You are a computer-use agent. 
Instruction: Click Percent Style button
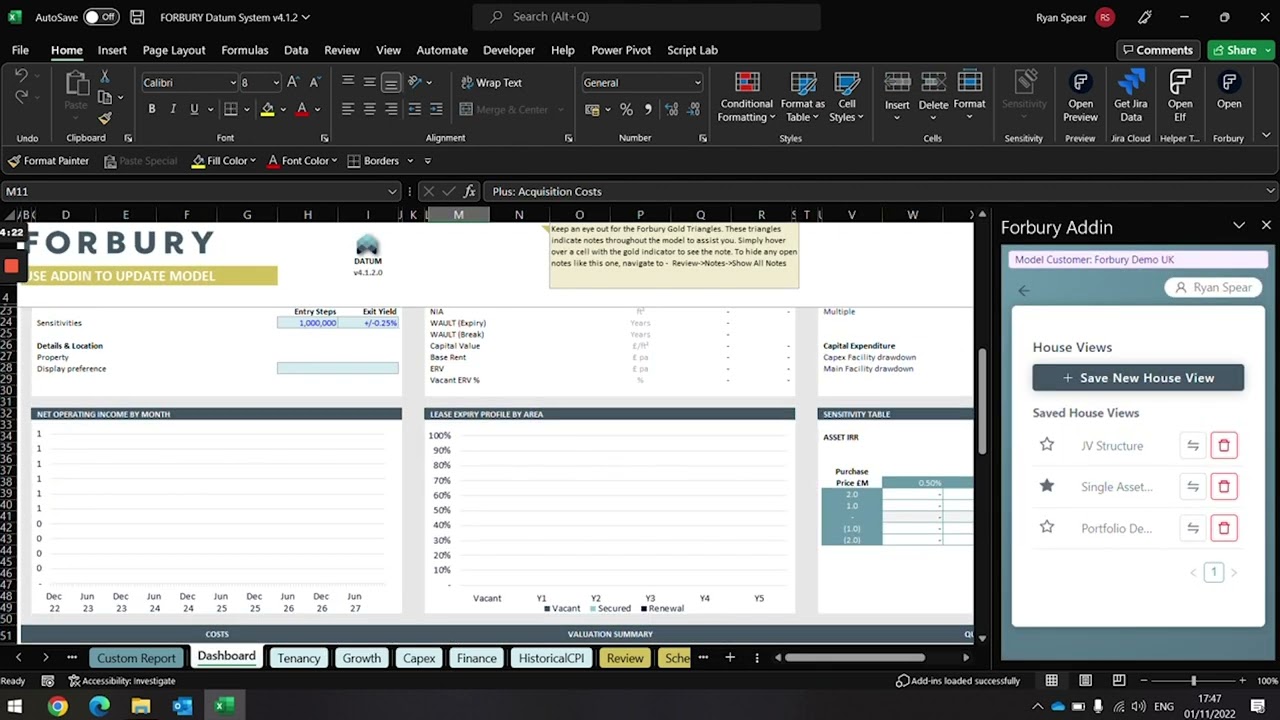[x=626, y=109]
